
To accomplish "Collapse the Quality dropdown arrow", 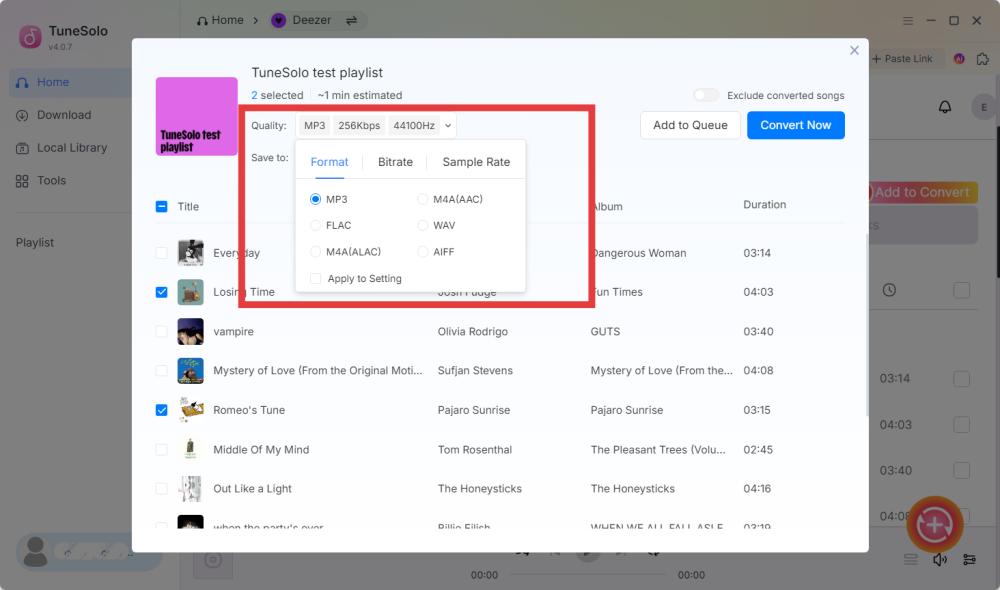I will [448, 126].
